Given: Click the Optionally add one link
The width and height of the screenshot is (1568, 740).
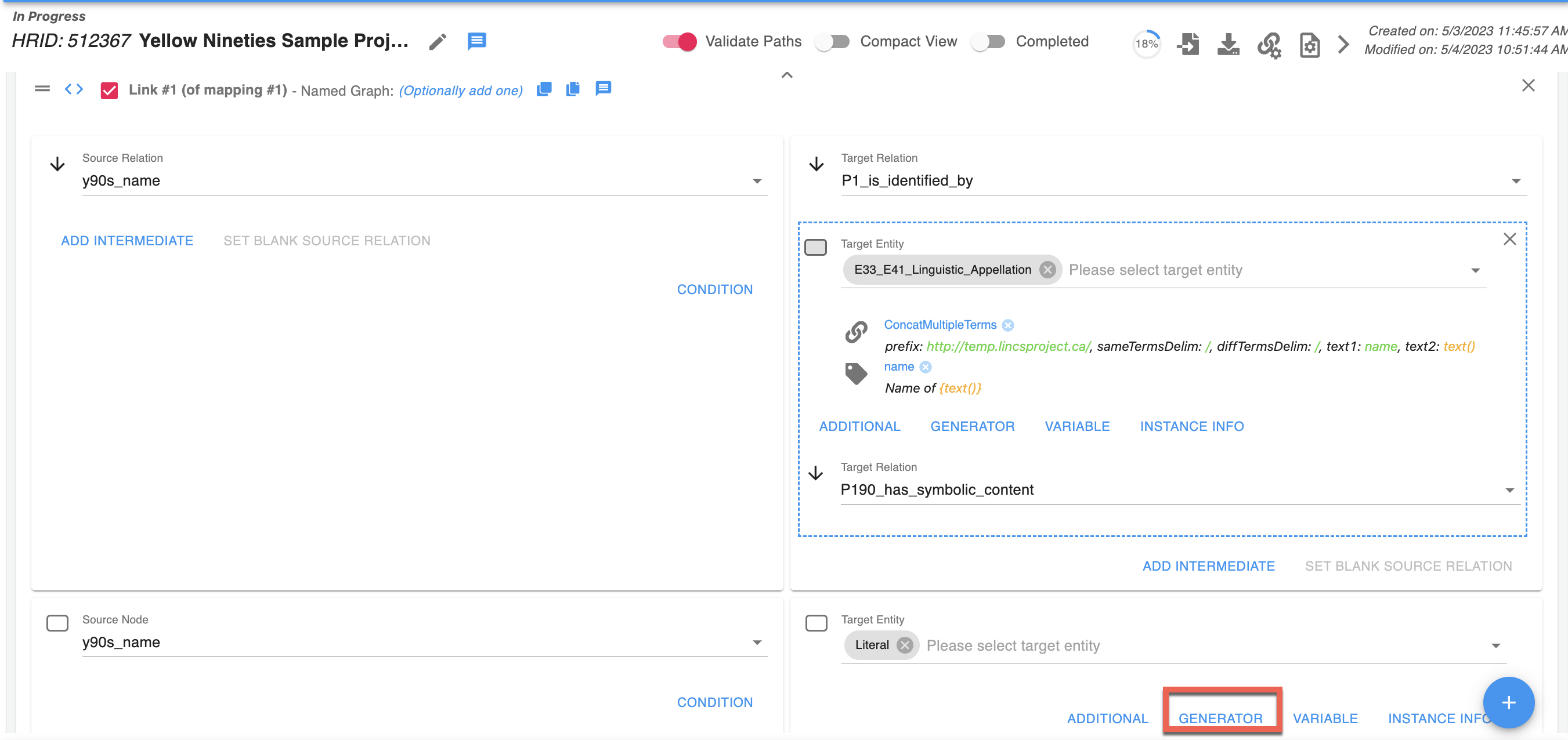Looking at the screenshot, I should pos(461,90).
